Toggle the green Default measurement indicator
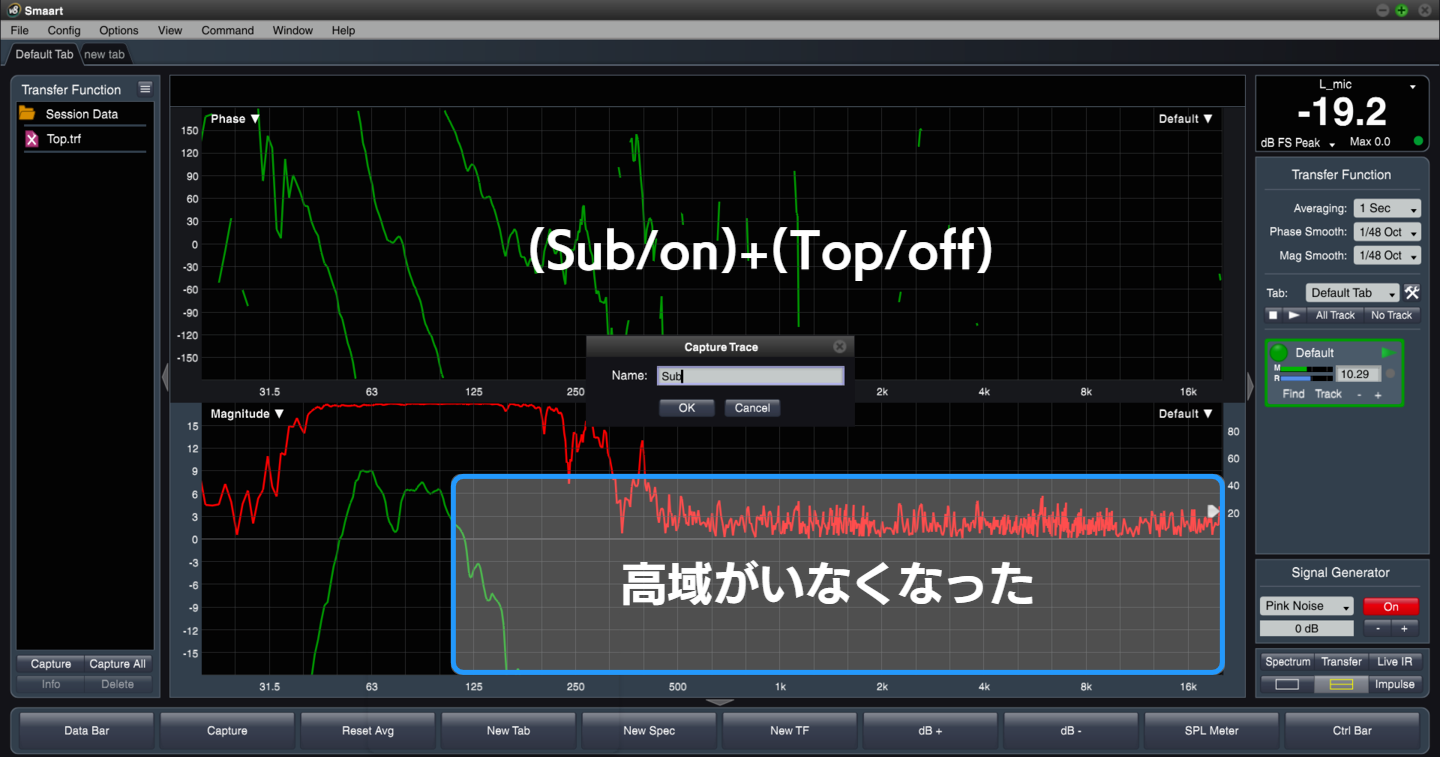 (1278, 353)
